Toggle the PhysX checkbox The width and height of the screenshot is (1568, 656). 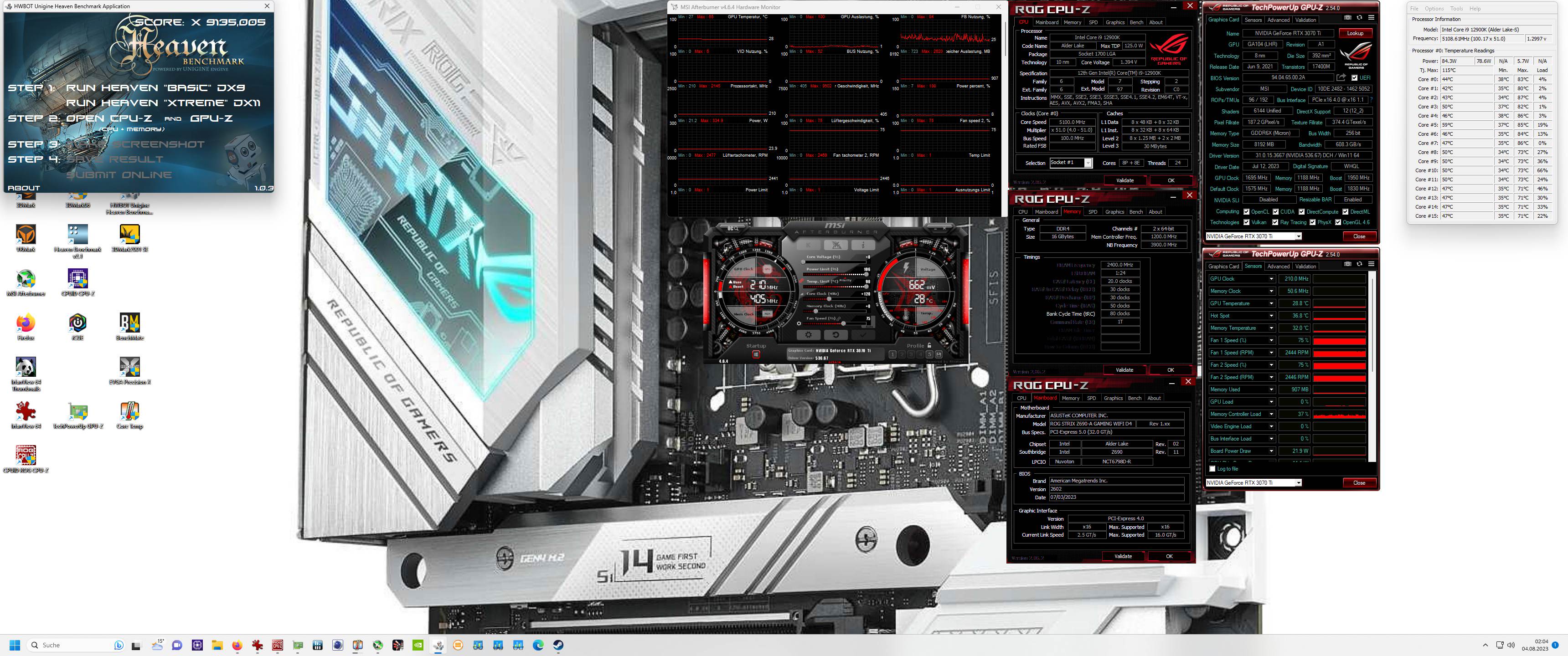[x=1312, y=223]
